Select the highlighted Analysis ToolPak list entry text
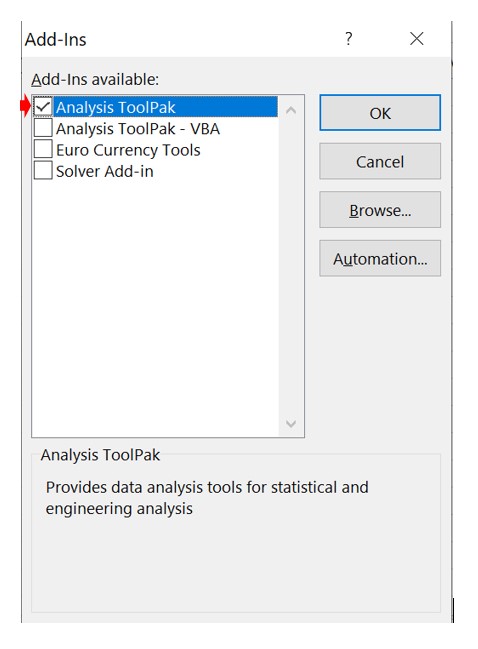 [116, 107]
